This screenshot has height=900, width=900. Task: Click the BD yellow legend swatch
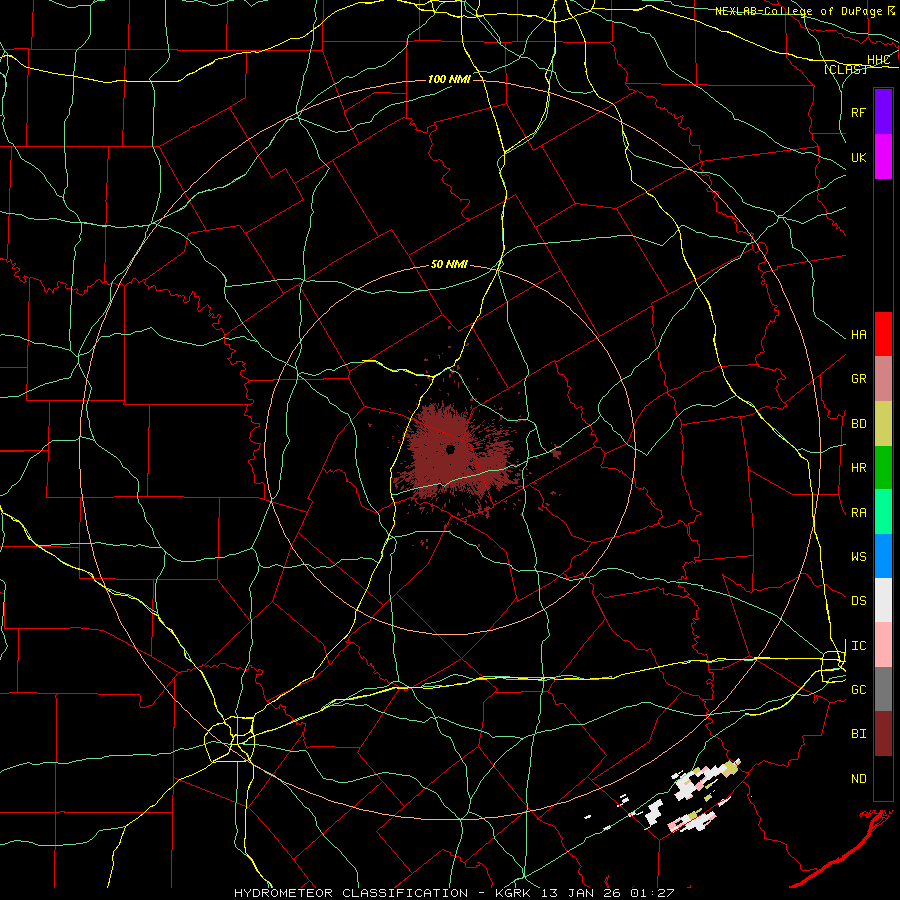(883, 424)
